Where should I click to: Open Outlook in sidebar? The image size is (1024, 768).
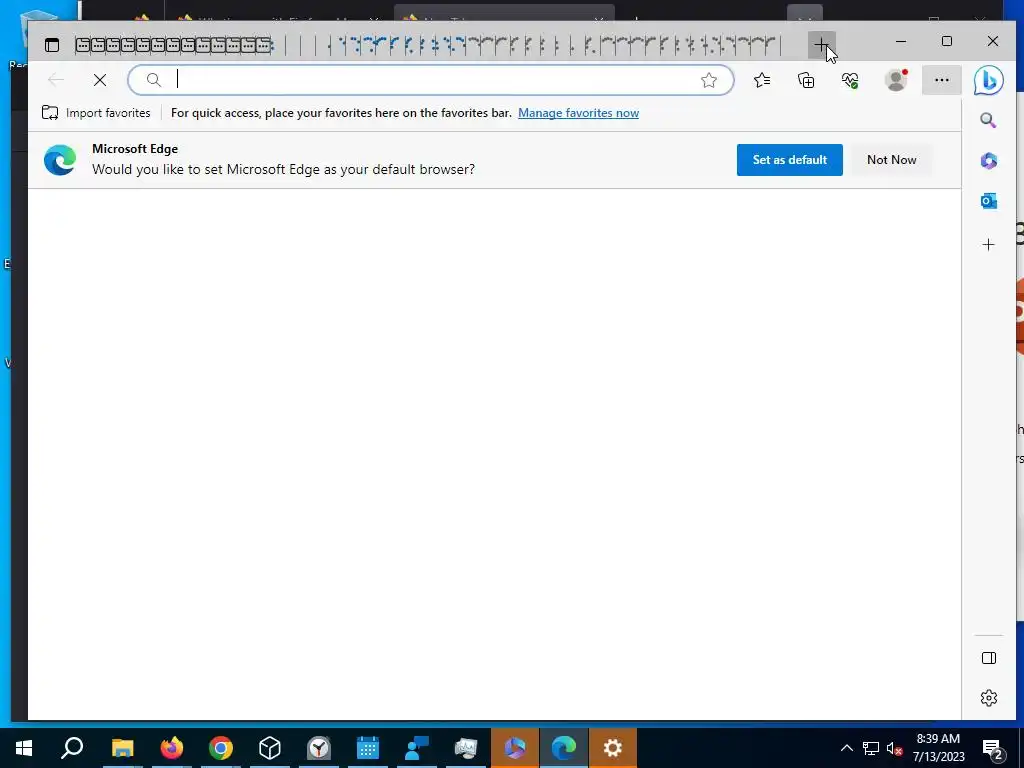click(988, 201)
